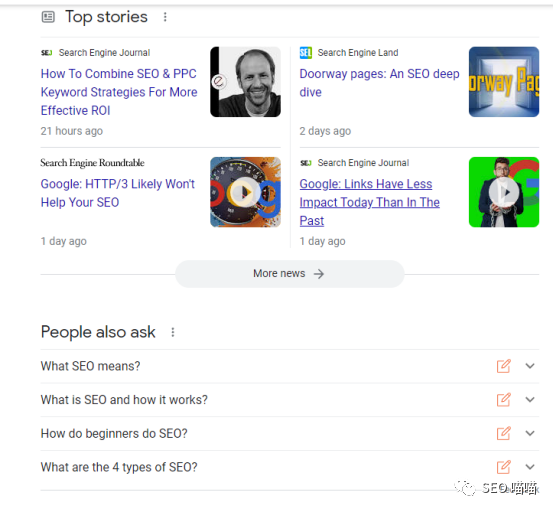Play the speedometer Google video thumbnail
Viewport: 554px width, 512px height.
click(x=246, y=192)
